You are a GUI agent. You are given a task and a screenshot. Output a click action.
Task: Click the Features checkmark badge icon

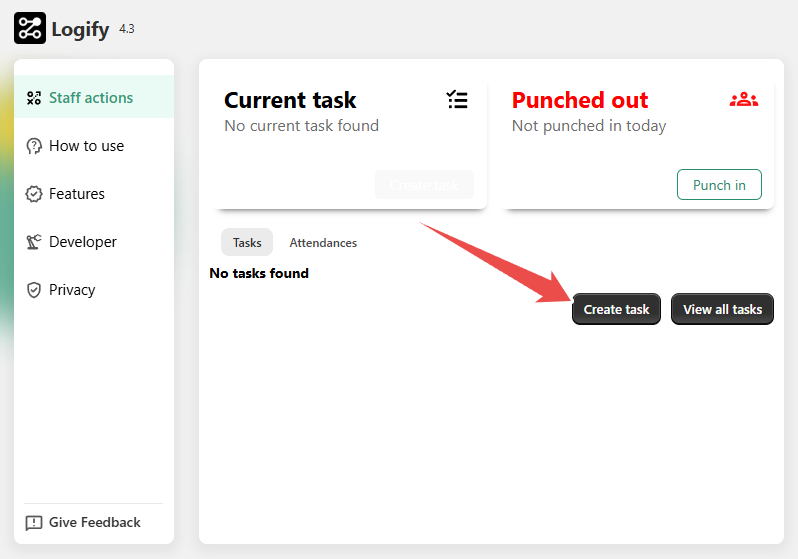pos(34,194)
